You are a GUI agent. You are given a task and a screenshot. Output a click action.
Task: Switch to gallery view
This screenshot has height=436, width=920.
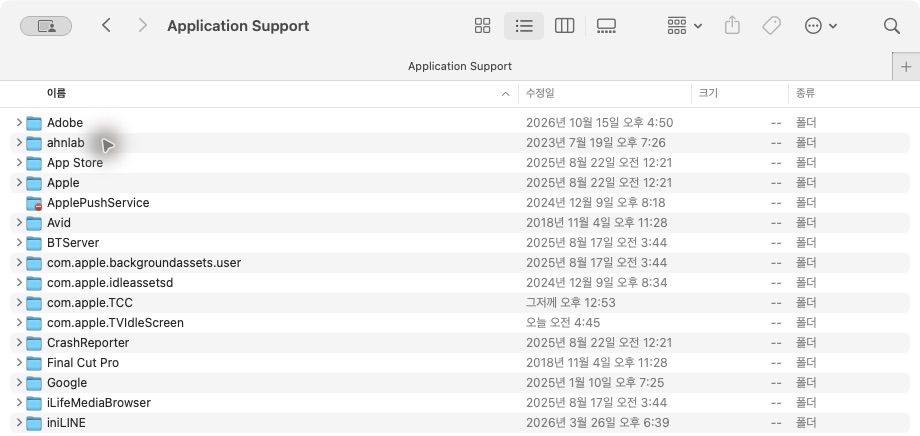[606, 26]
